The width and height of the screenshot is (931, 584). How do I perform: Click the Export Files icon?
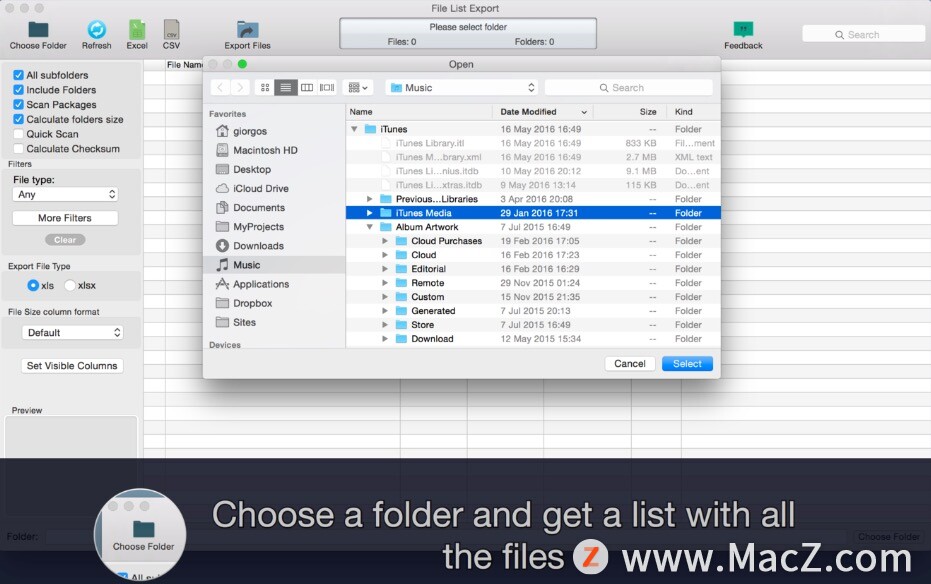pos(247,35)
